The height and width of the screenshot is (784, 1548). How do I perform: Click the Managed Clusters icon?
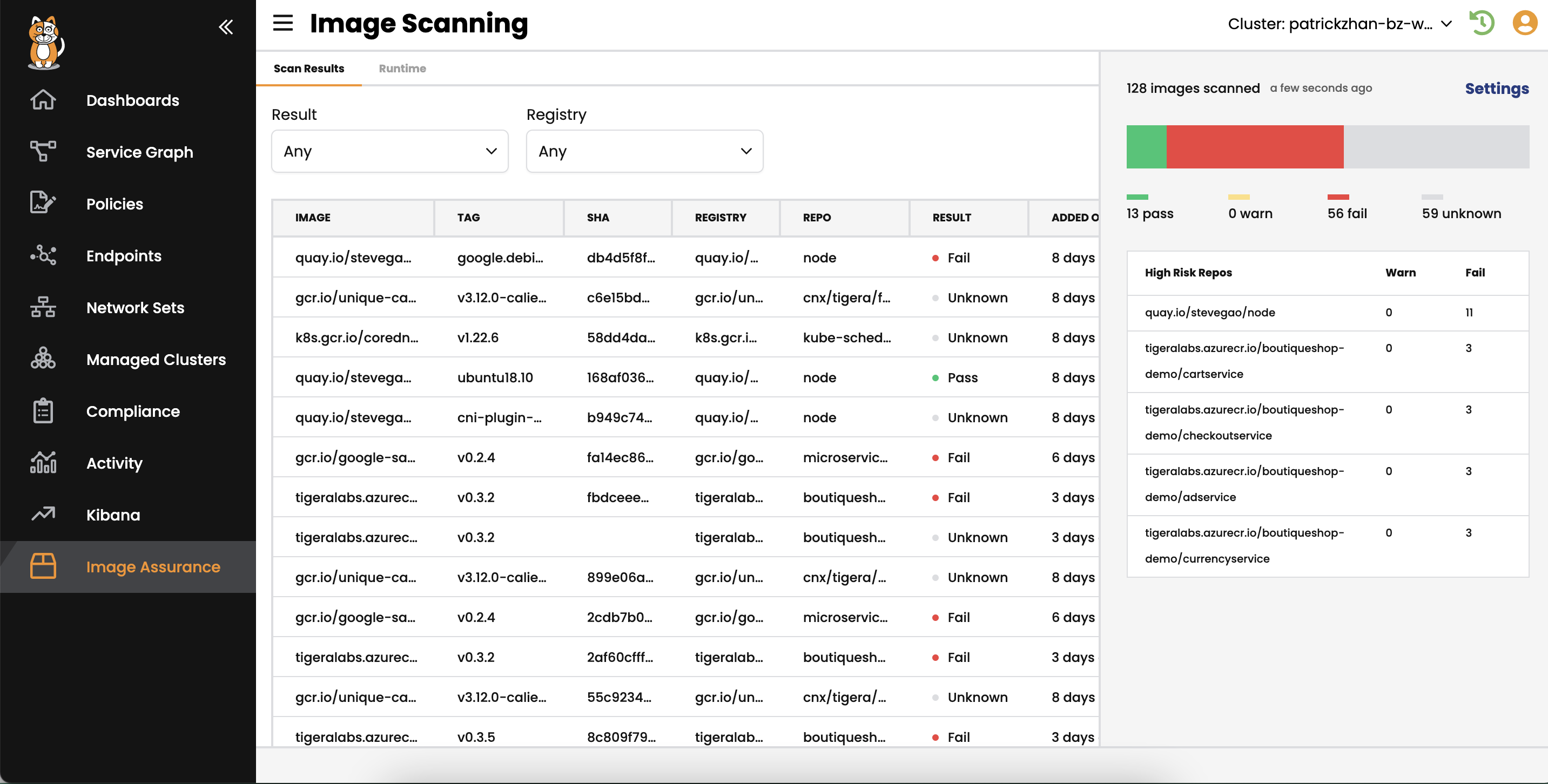pyautogui.click(x=43, y=359)
